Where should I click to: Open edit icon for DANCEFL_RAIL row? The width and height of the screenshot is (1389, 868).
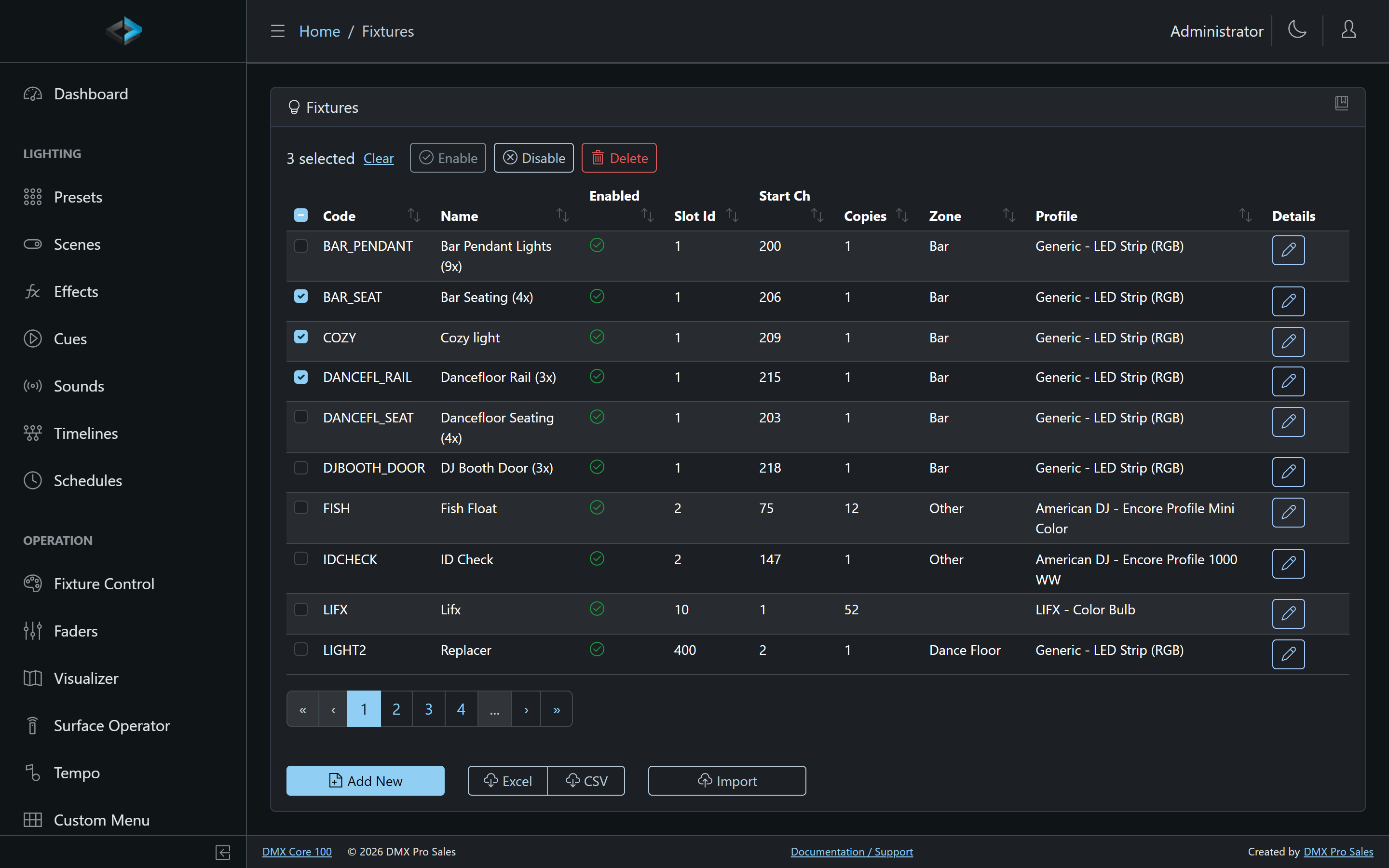pyautogui.click(x=1288, y=382)
